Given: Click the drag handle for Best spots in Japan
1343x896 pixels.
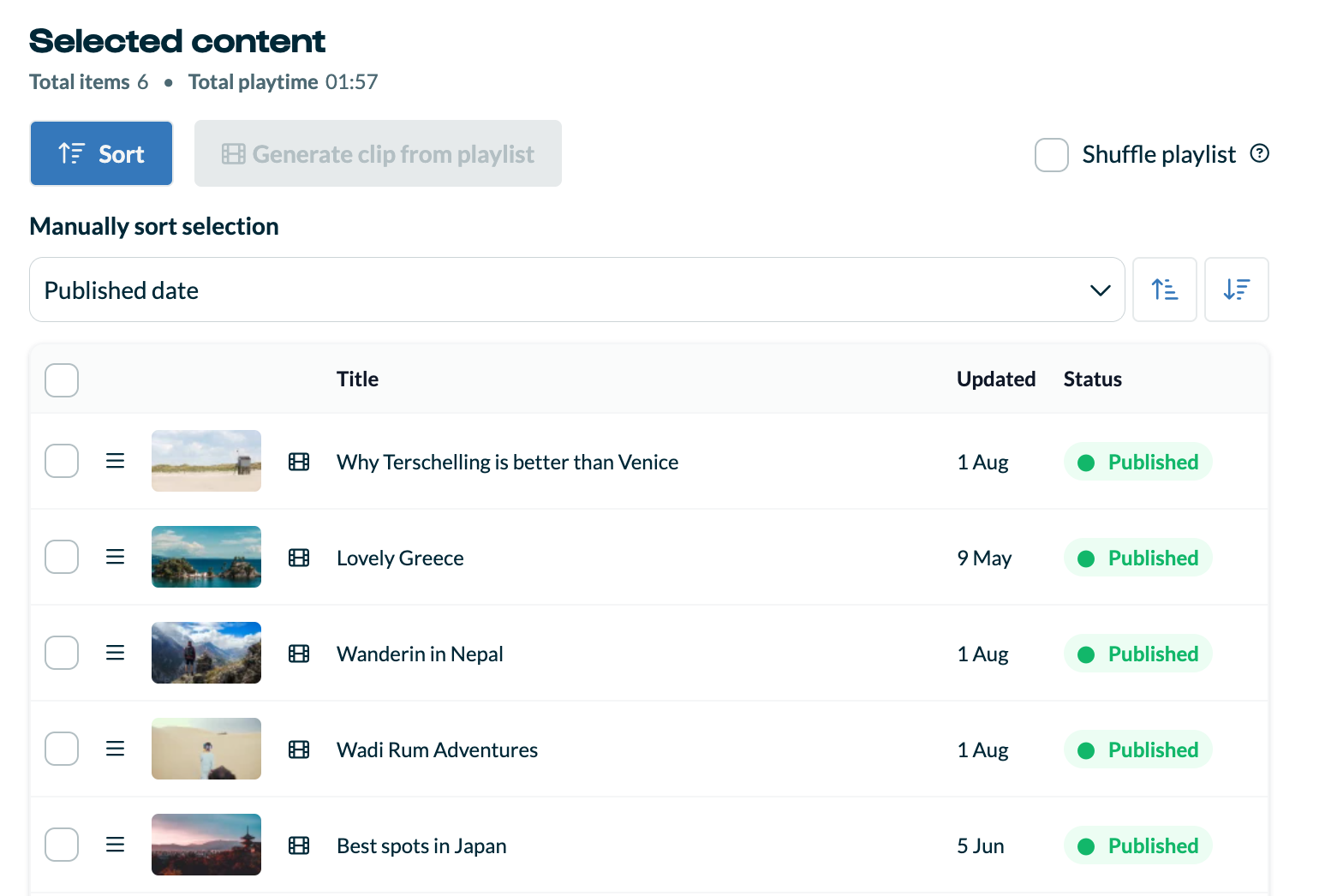Looking at the screenshot, I should tap(115, 845).
